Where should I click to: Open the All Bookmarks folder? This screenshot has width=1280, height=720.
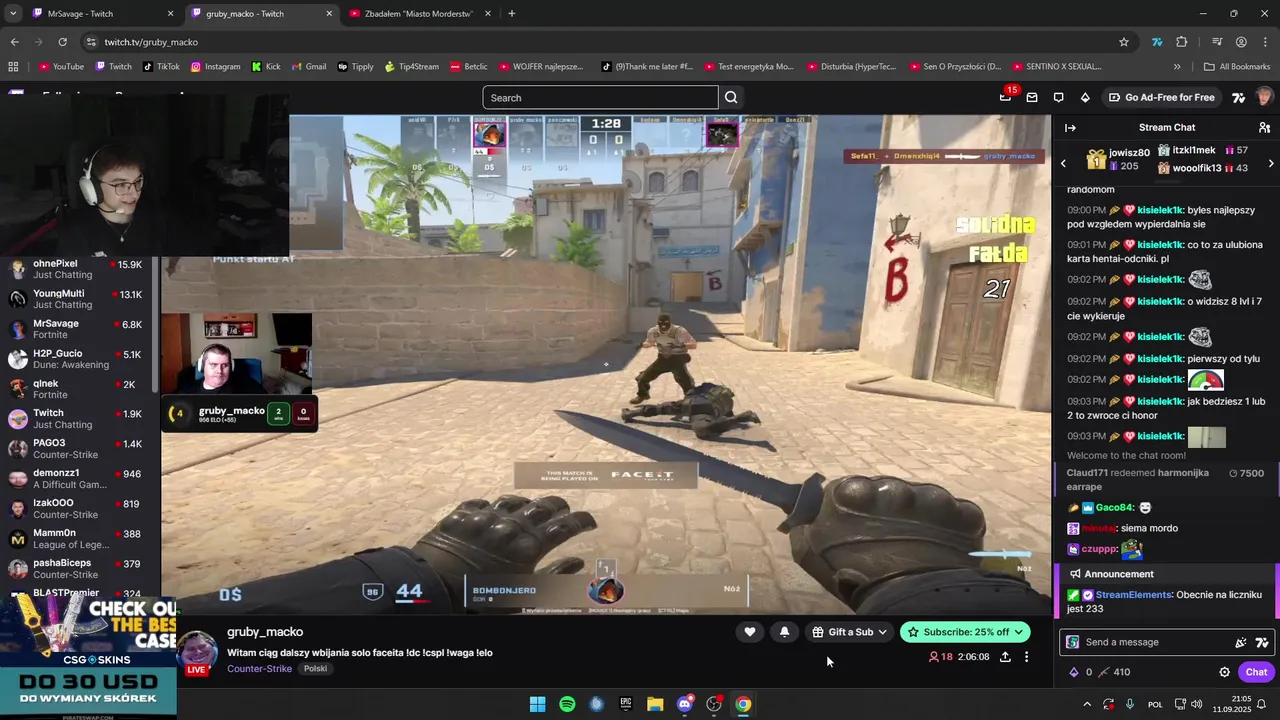(x=1237, y=67)
